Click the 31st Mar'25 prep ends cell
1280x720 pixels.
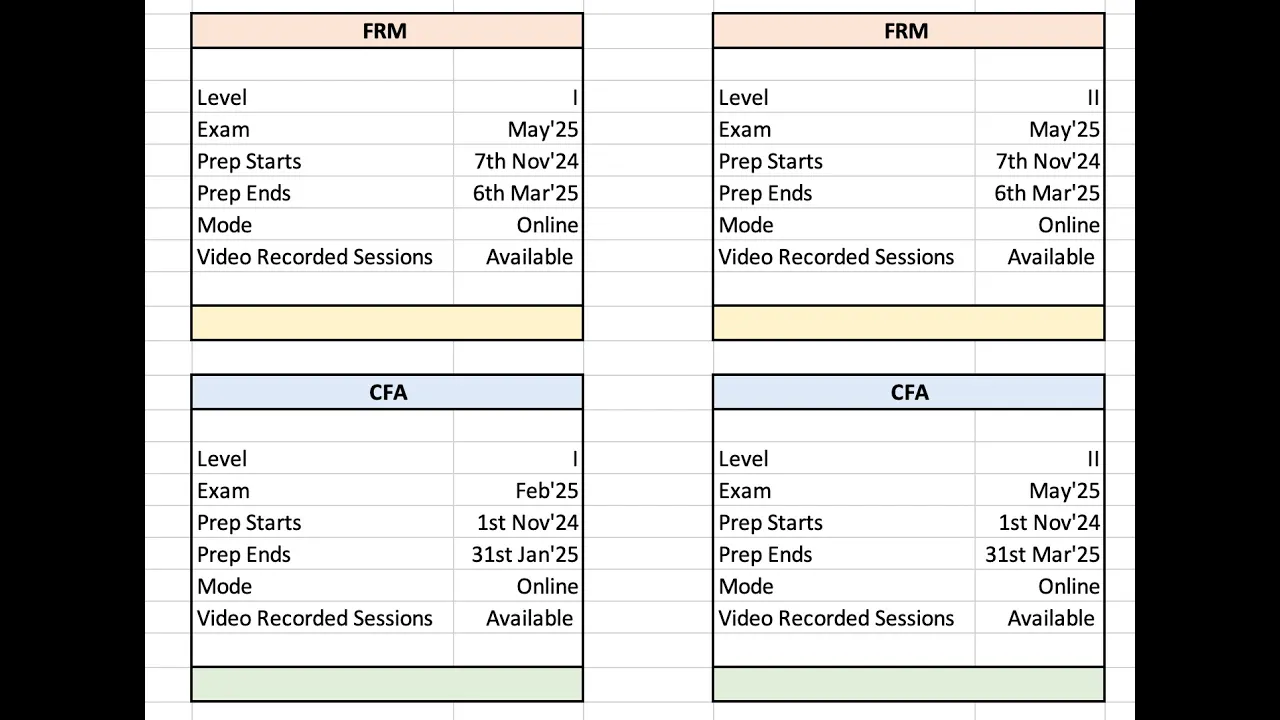pos(1040,555)
